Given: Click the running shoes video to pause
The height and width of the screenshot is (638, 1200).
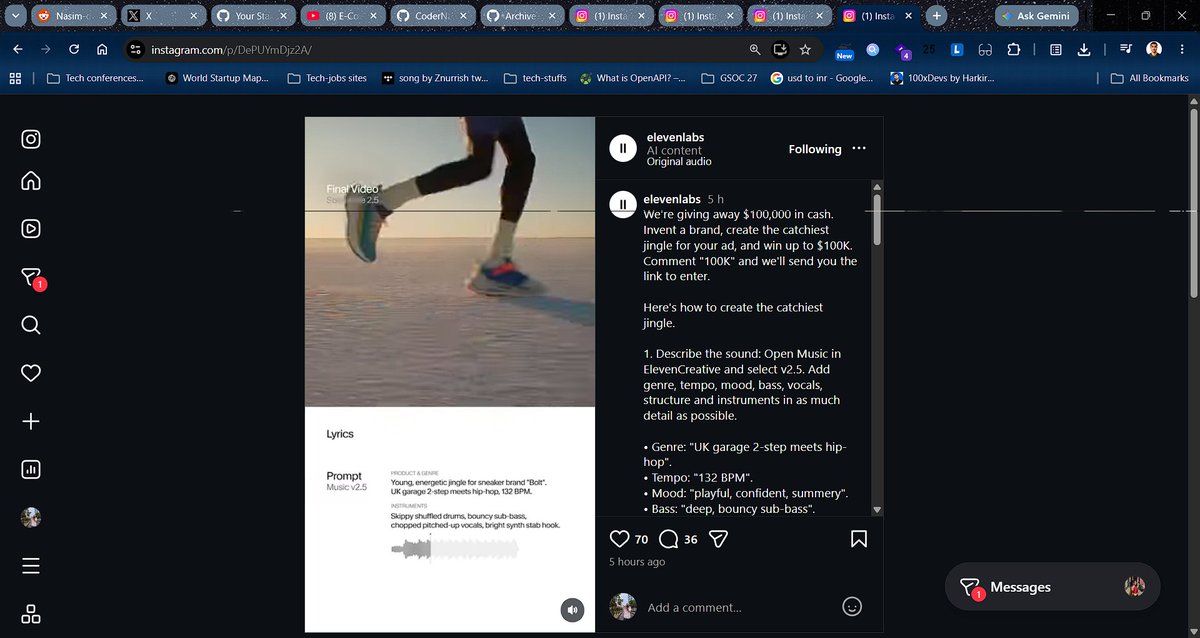Looking at the screenshot, I should tap(450, 262).
